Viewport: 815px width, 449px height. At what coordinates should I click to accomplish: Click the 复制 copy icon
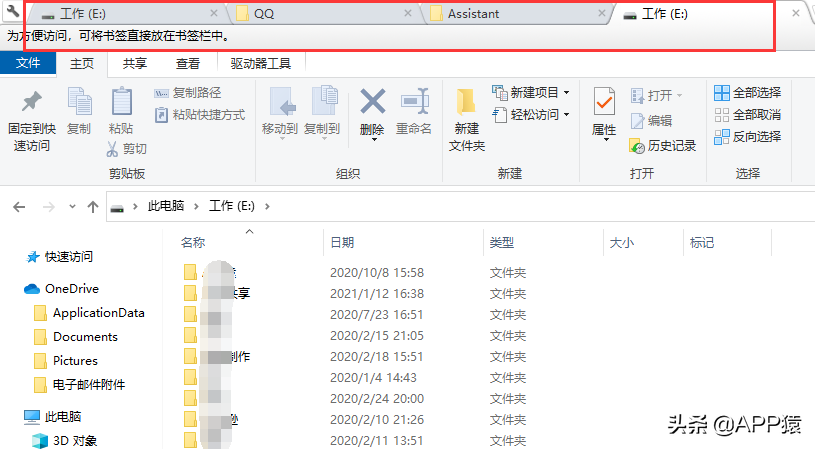pyautogui.click(x=80, y=101)
